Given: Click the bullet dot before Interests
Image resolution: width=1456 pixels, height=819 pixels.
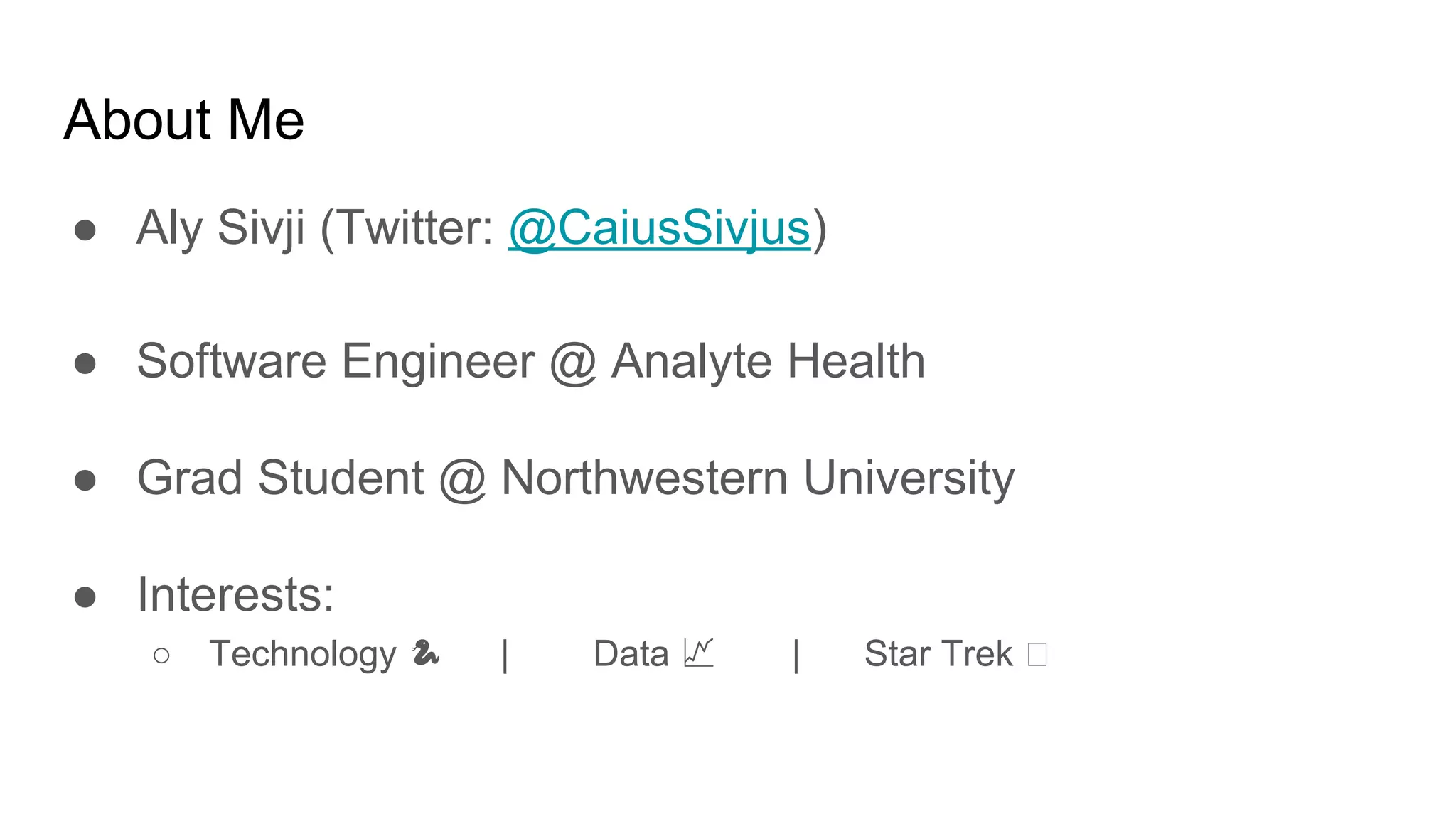Looking at the screenshot, I should pos(85,596).
